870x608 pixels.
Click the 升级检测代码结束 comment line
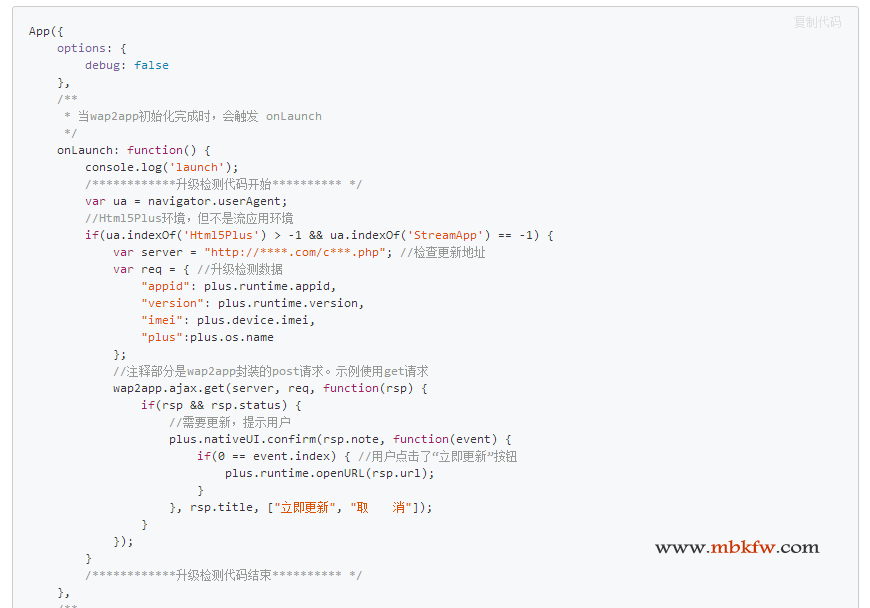tap(223, 575)
